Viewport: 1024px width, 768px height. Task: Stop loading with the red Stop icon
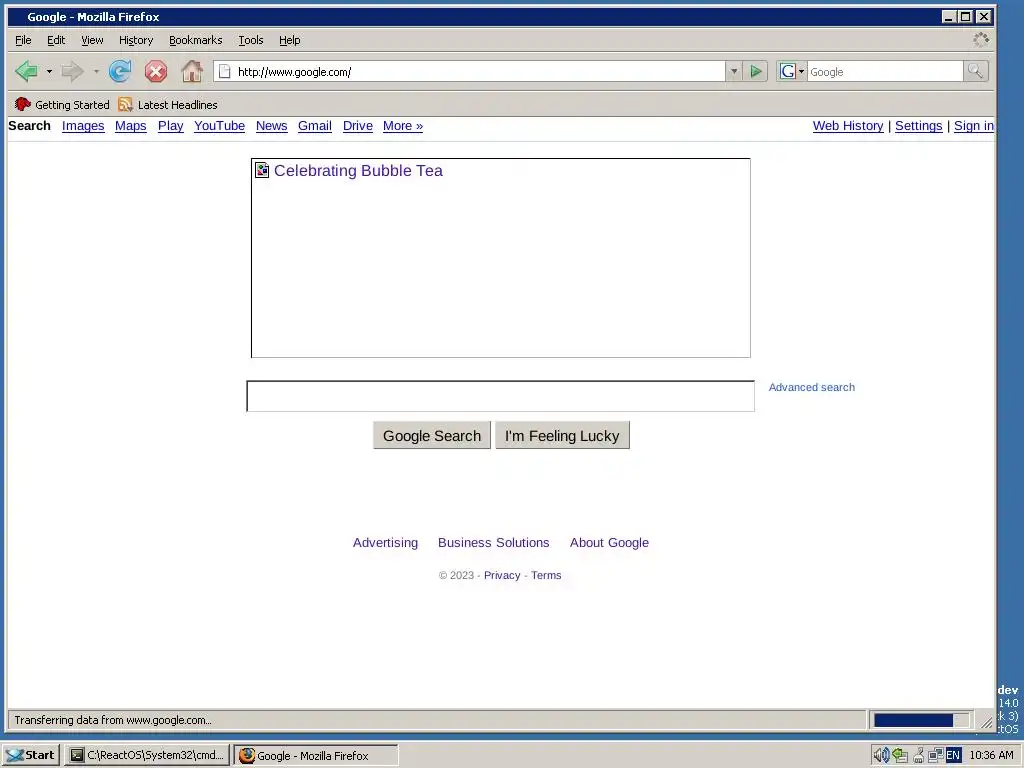pyautogui.click(x=155, y=71)
